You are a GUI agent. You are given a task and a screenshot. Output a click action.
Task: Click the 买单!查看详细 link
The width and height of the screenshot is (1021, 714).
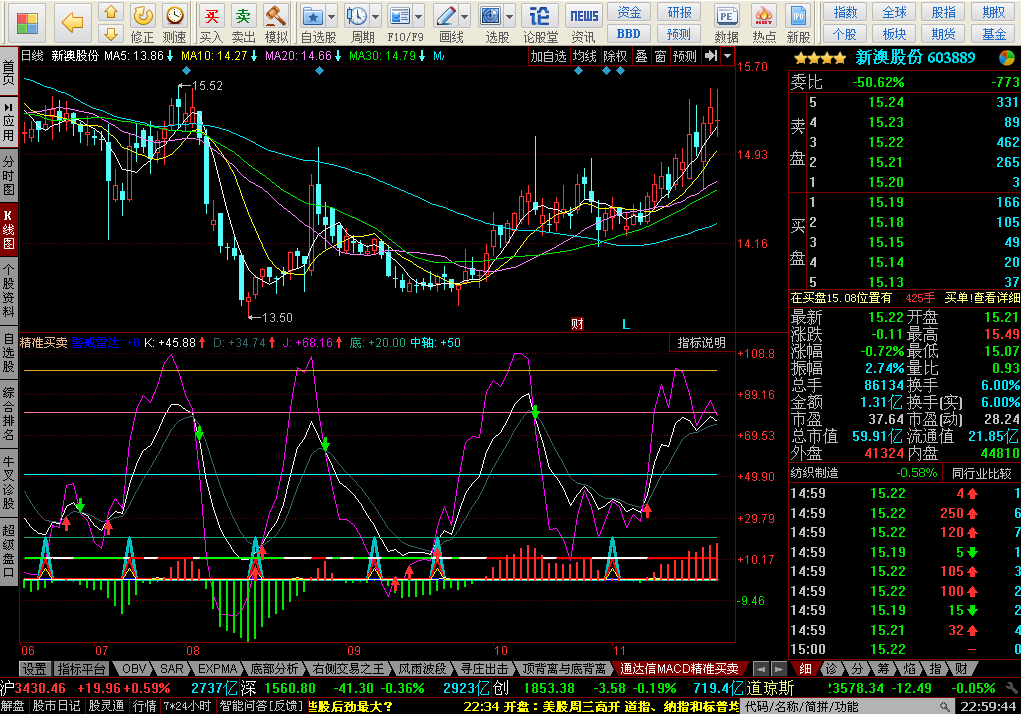[982, 297]
